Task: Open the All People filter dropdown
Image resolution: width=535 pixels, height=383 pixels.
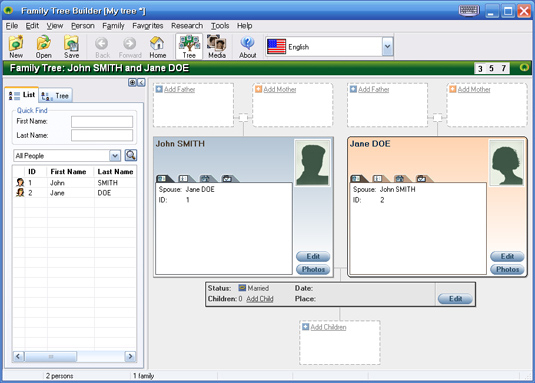Action: 115,156
